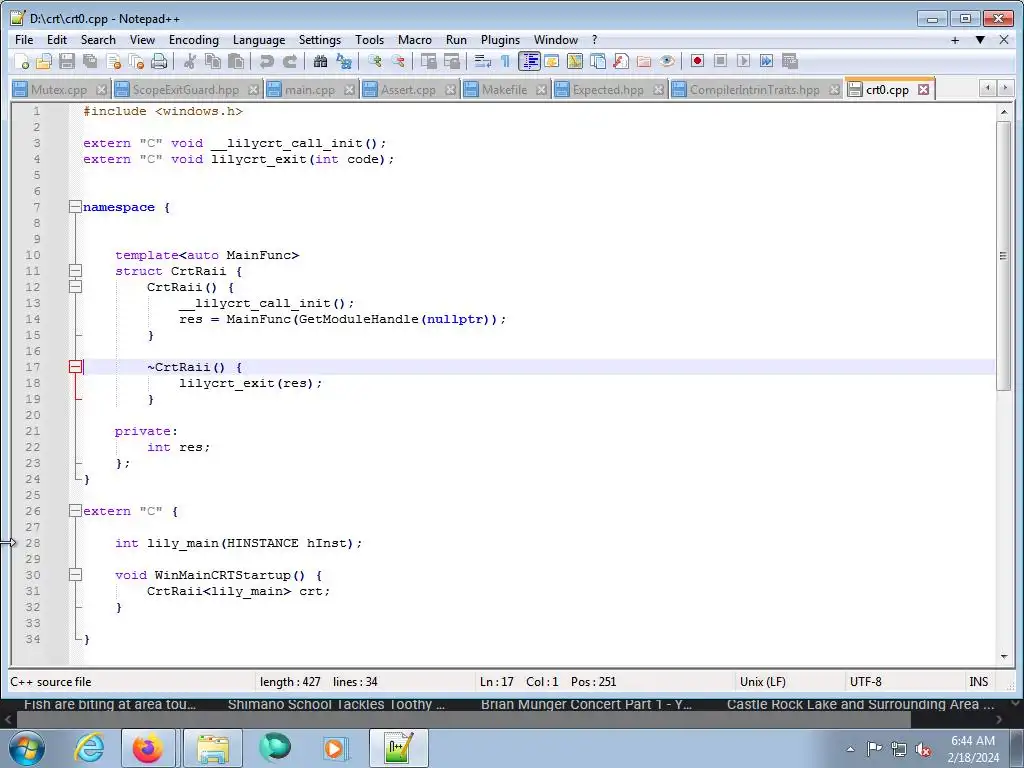Click the add new tab plus button
The width and height of the screenshot is (1024, 768).
(x=955, y=40)
